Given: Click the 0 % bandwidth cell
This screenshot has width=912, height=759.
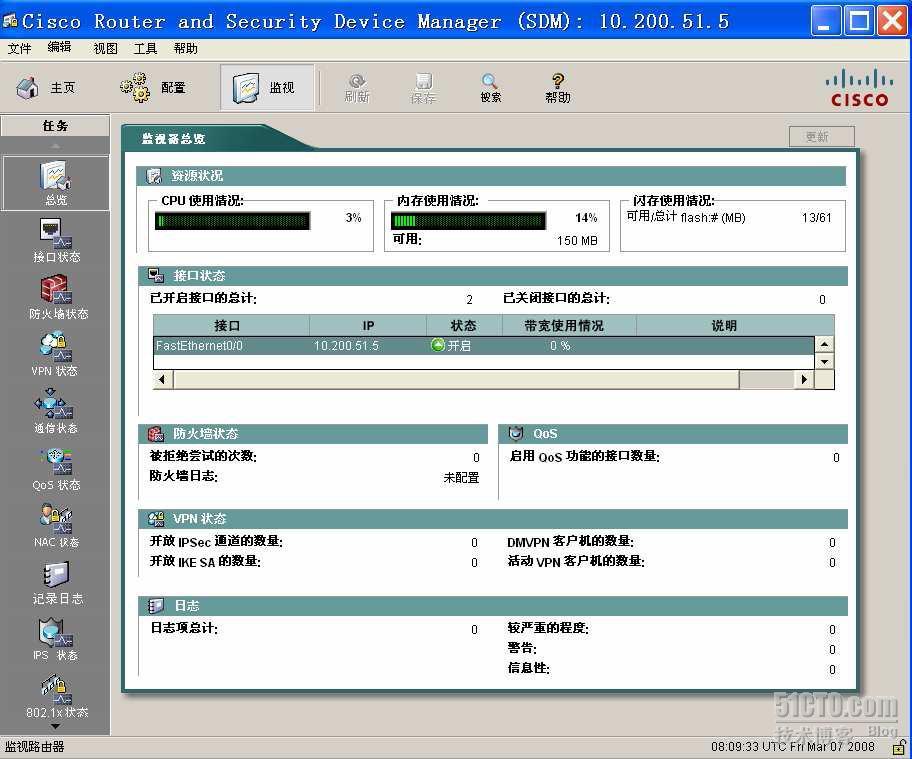Looking at the screenshot, I should coord(560,345).
